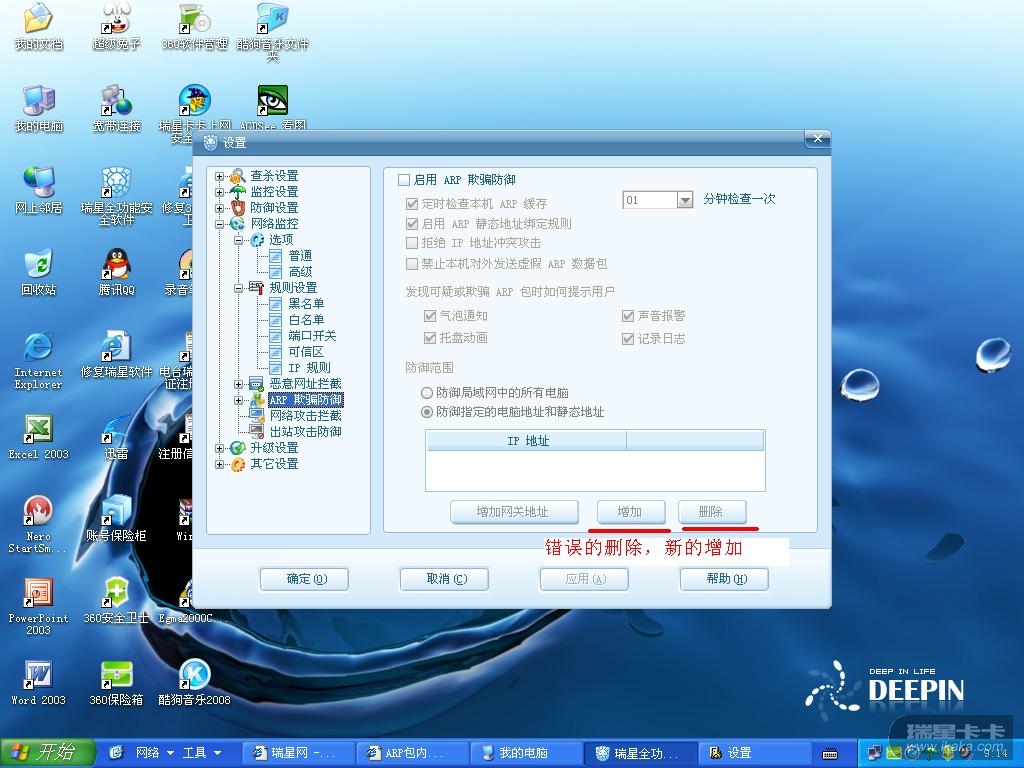This screenshot has height=768, width=1024.
Task: Click the 增加网关地址 button
Action: [514, 512]
